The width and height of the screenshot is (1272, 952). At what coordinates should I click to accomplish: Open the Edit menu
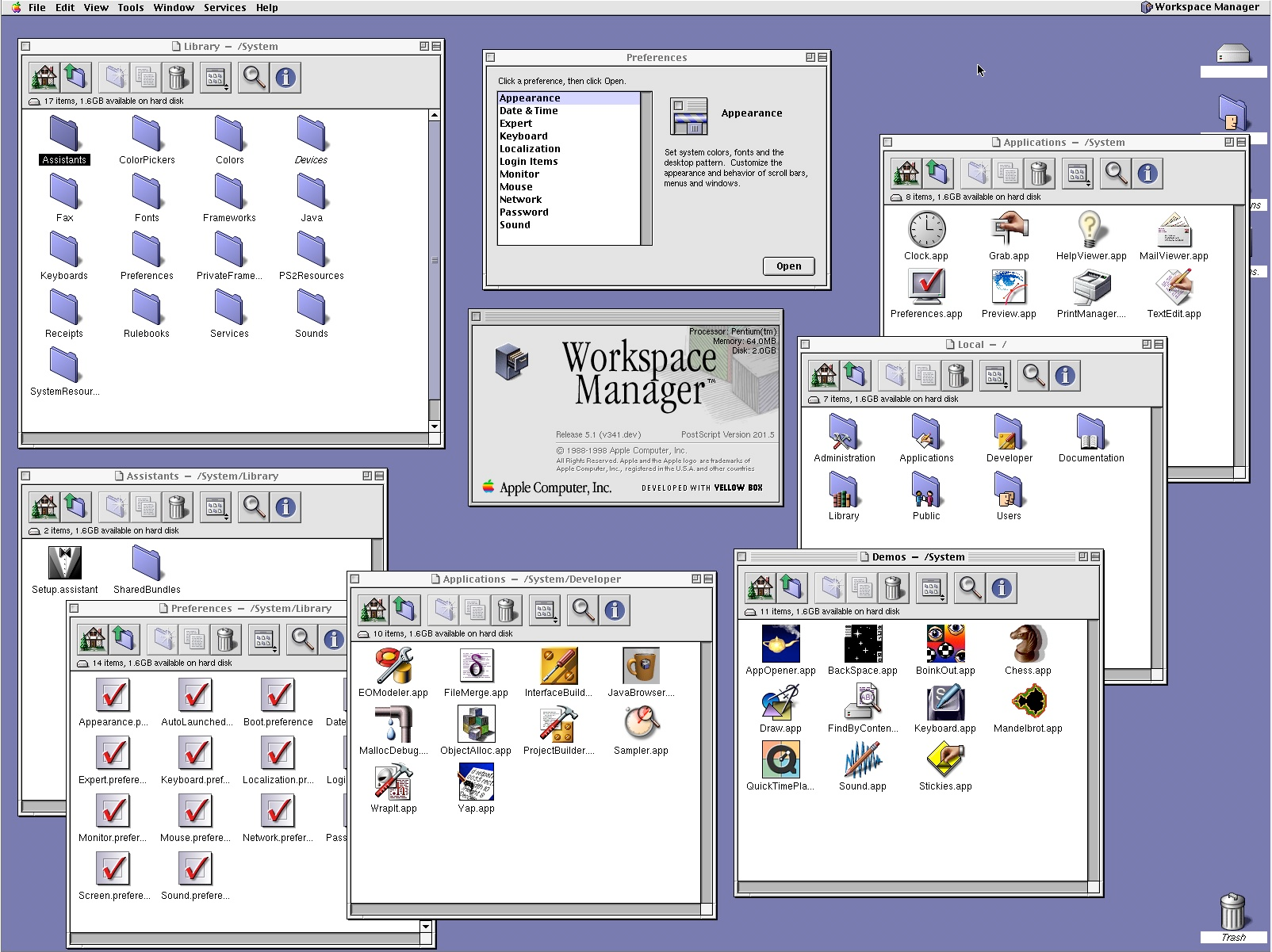tap(65, 7)
